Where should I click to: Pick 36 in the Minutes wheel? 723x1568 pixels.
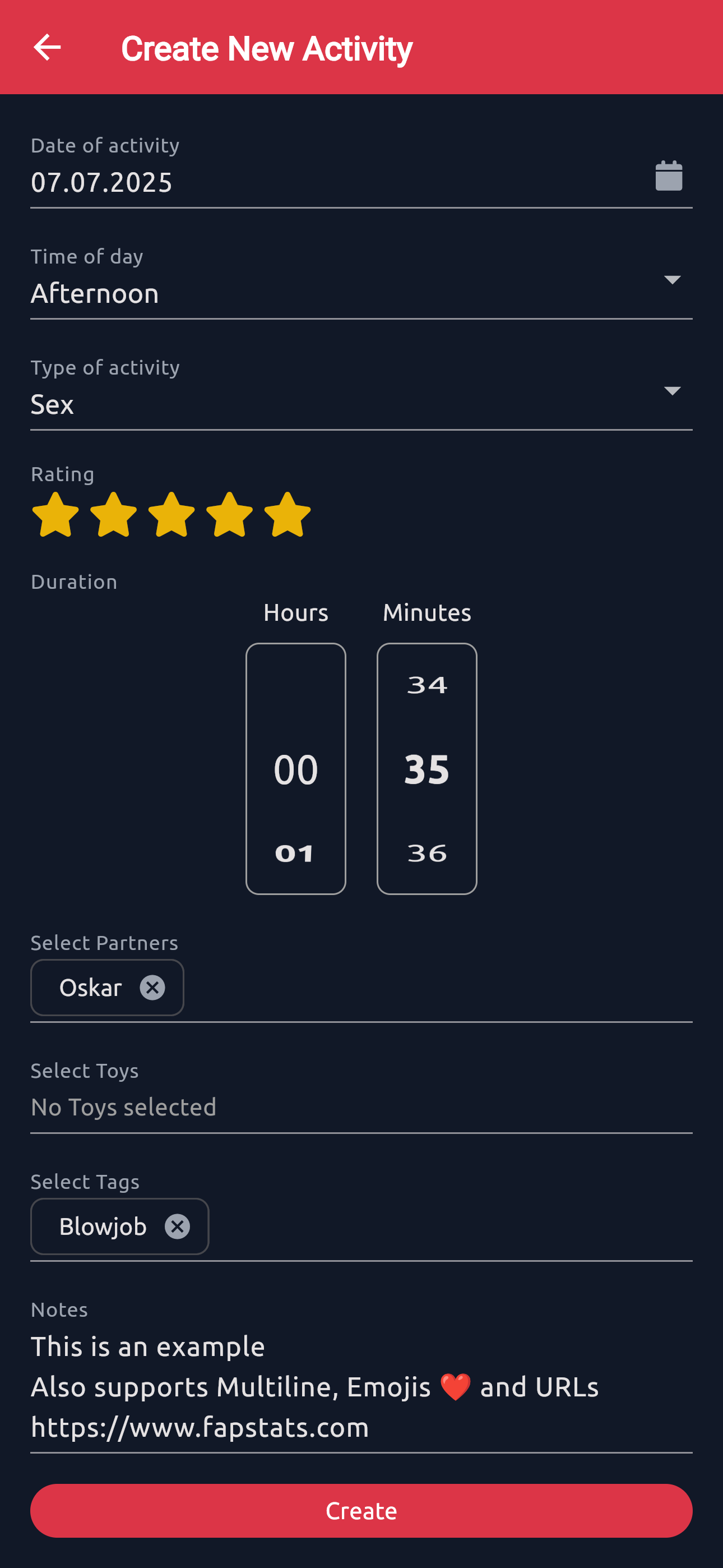427,852
